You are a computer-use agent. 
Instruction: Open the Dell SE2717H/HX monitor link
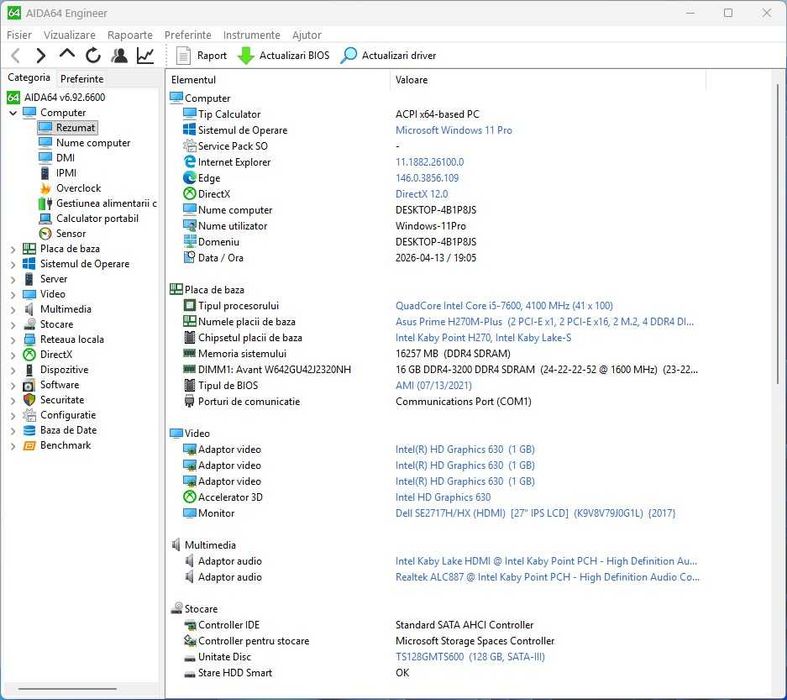[x=535, y=513]
